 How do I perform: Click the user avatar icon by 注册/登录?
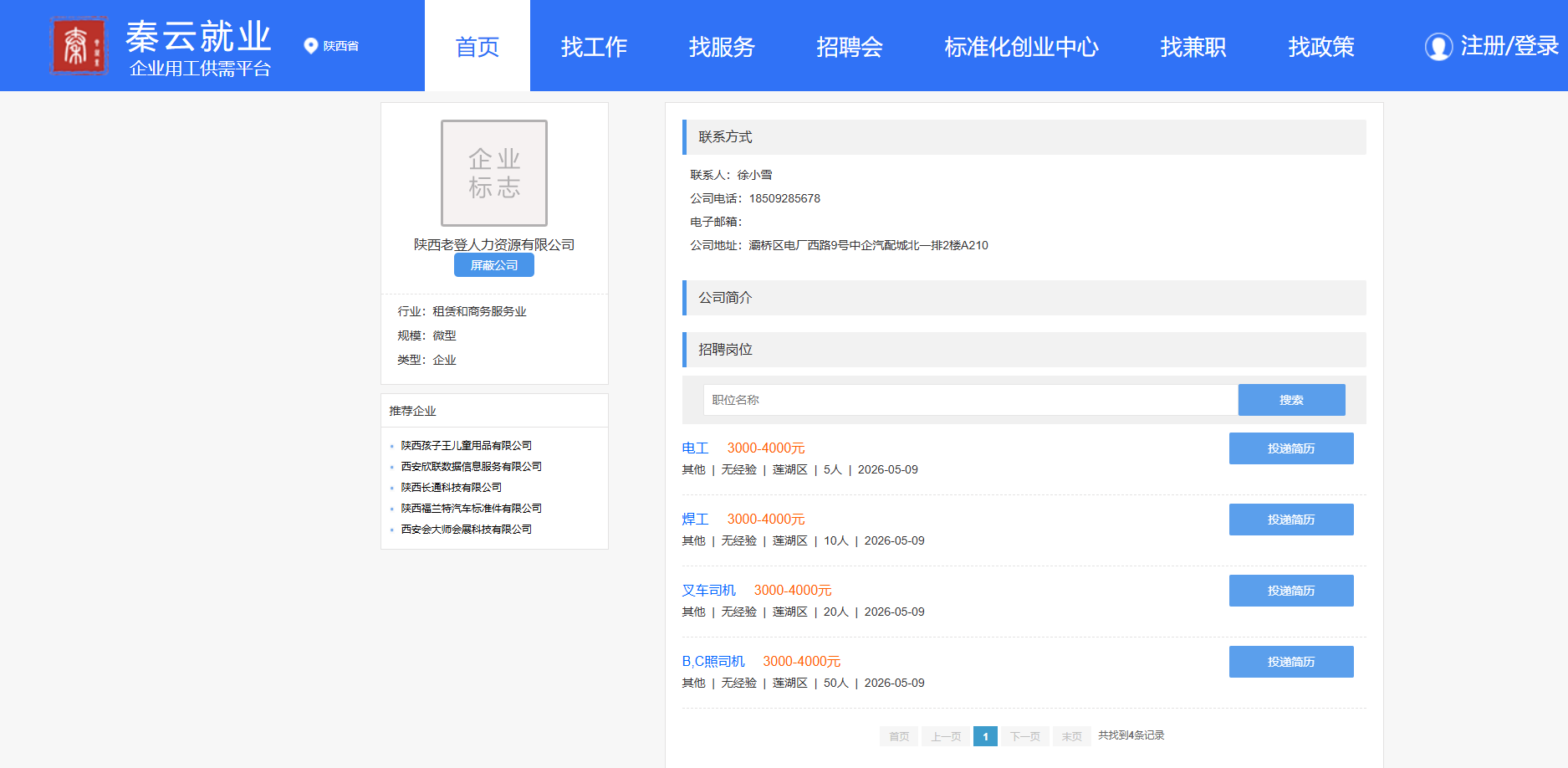pyautogui.click(x=1438, y=47)
